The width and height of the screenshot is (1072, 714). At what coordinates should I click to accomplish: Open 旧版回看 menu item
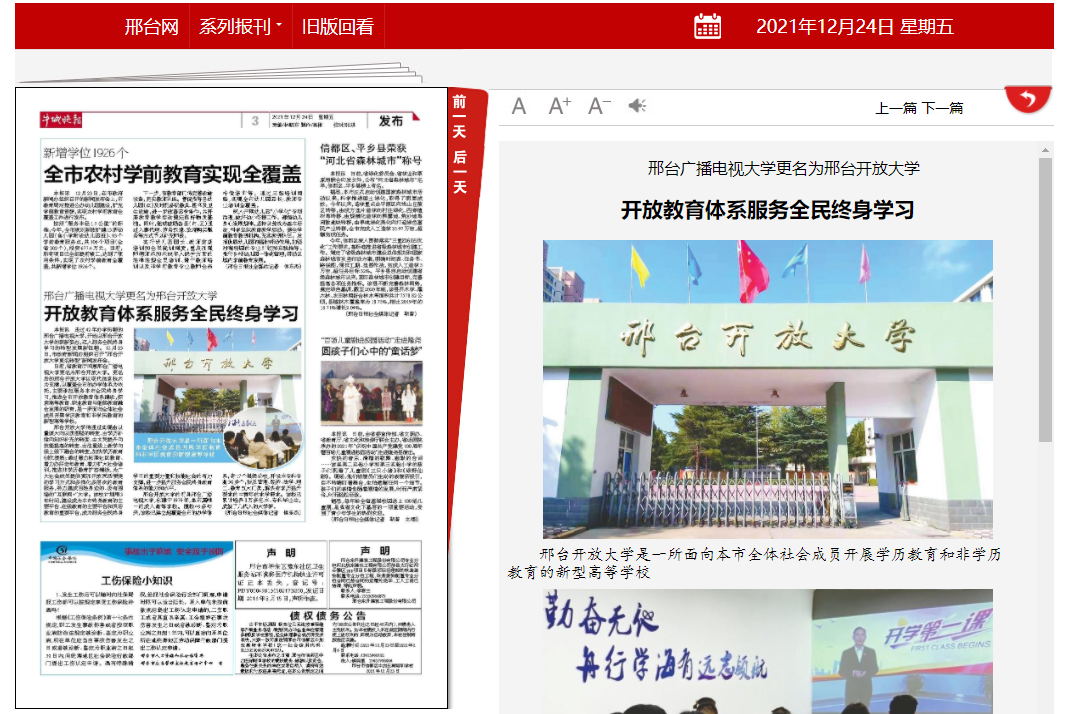click(338, 27)
